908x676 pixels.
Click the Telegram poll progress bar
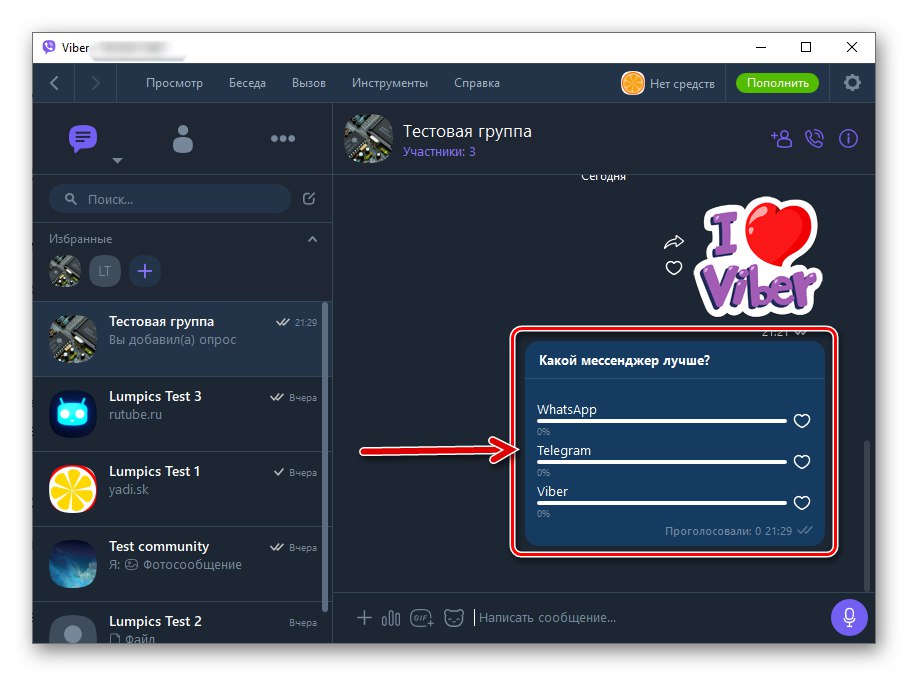[661, 462]
